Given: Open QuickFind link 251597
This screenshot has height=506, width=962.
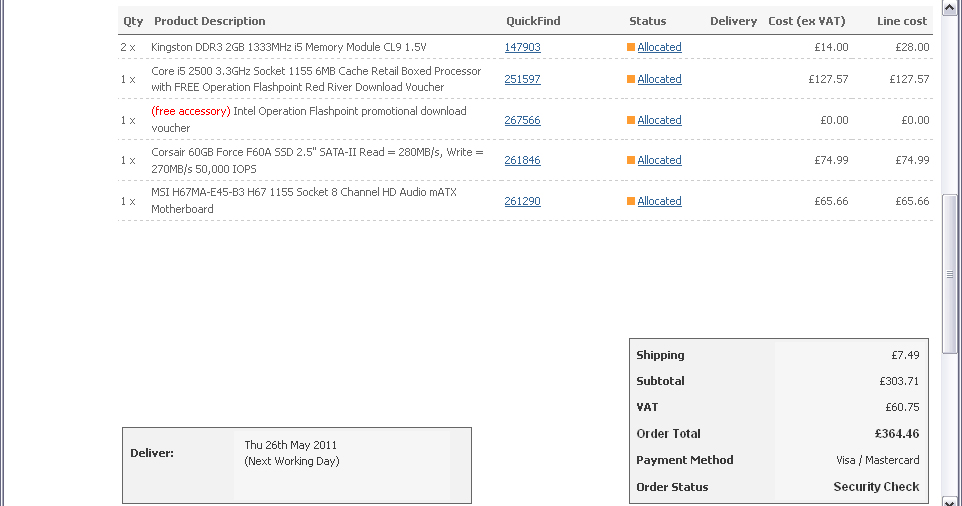Looking at the screenshot, I should [522, 79].
